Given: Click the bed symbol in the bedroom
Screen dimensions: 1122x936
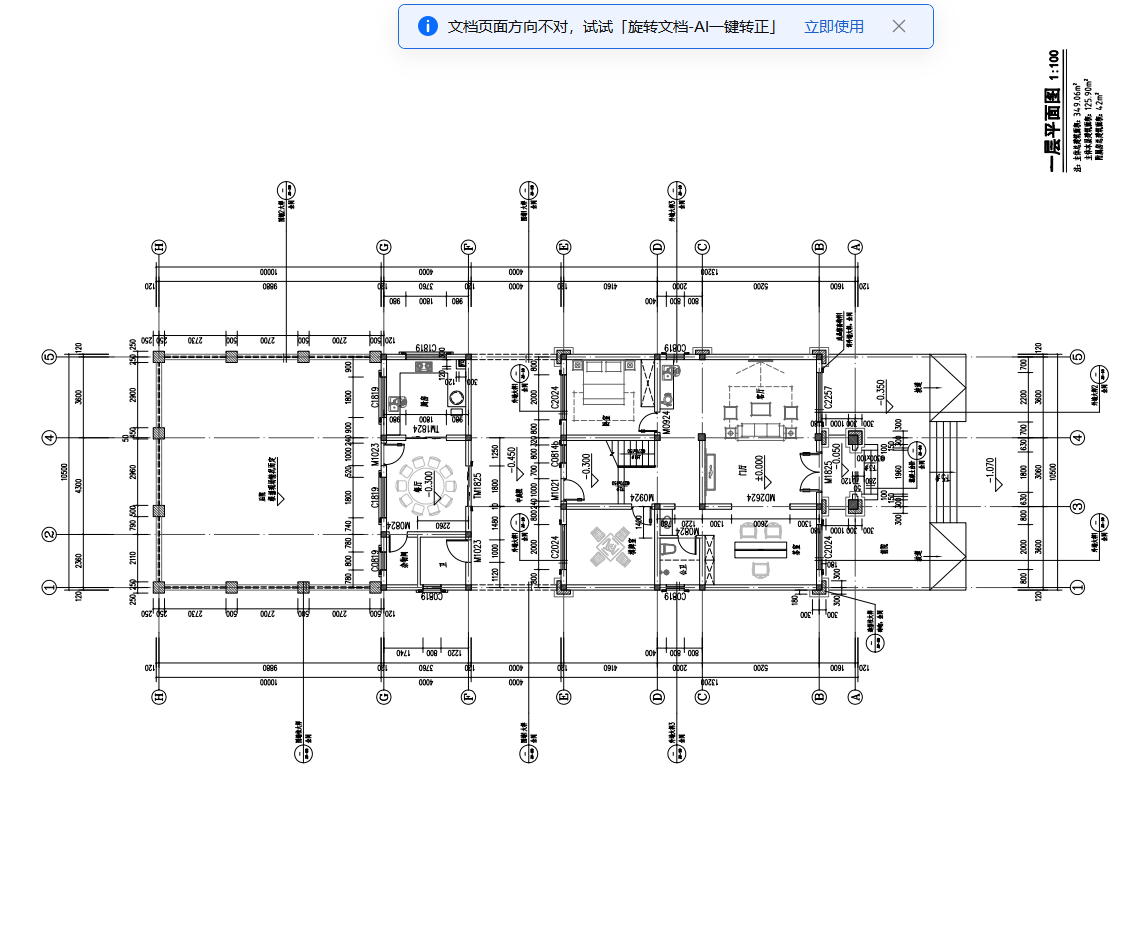Looking at the screenshot, I should click(x=604, y=383).
